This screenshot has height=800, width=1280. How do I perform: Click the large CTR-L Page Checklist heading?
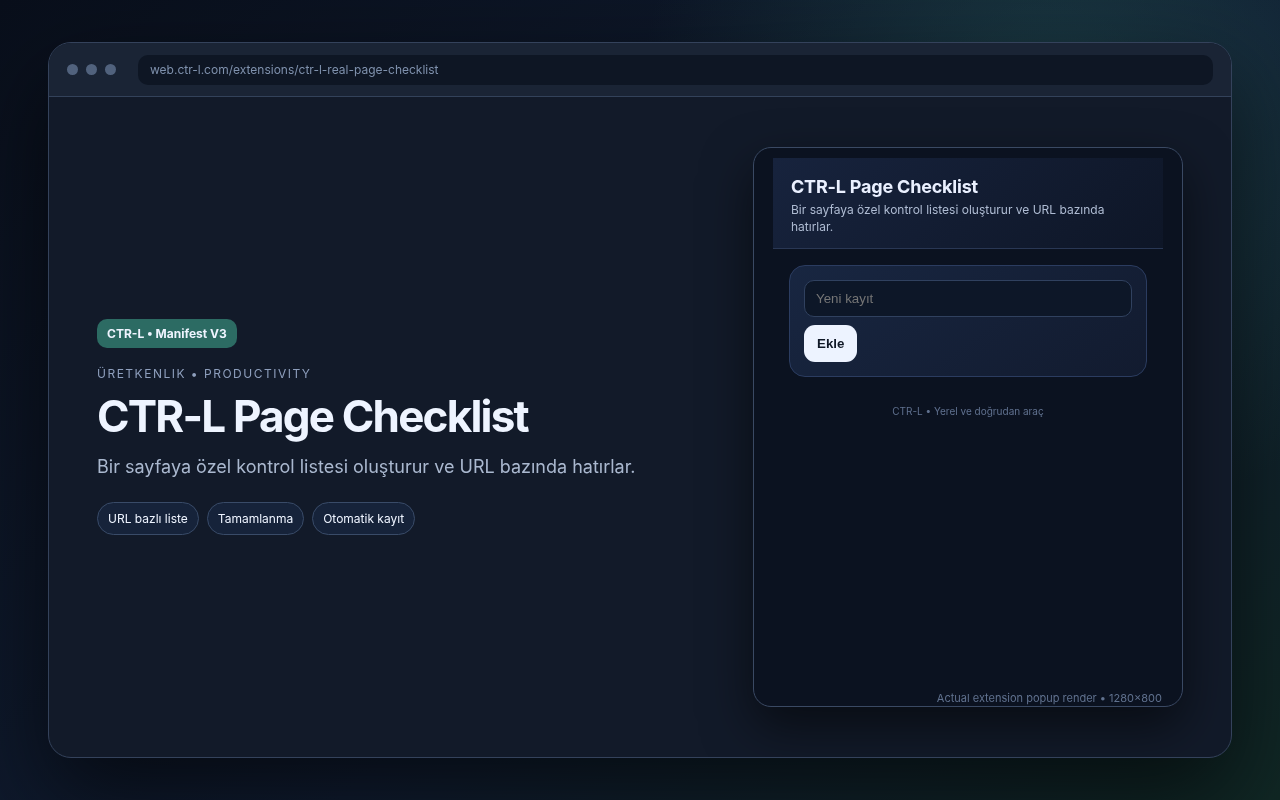[x=312, y=417]
